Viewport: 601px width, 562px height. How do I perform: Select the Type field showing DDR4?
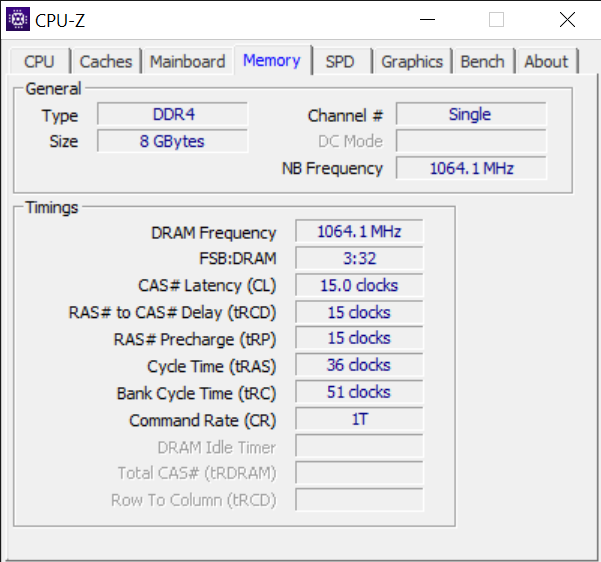[172, 114]
